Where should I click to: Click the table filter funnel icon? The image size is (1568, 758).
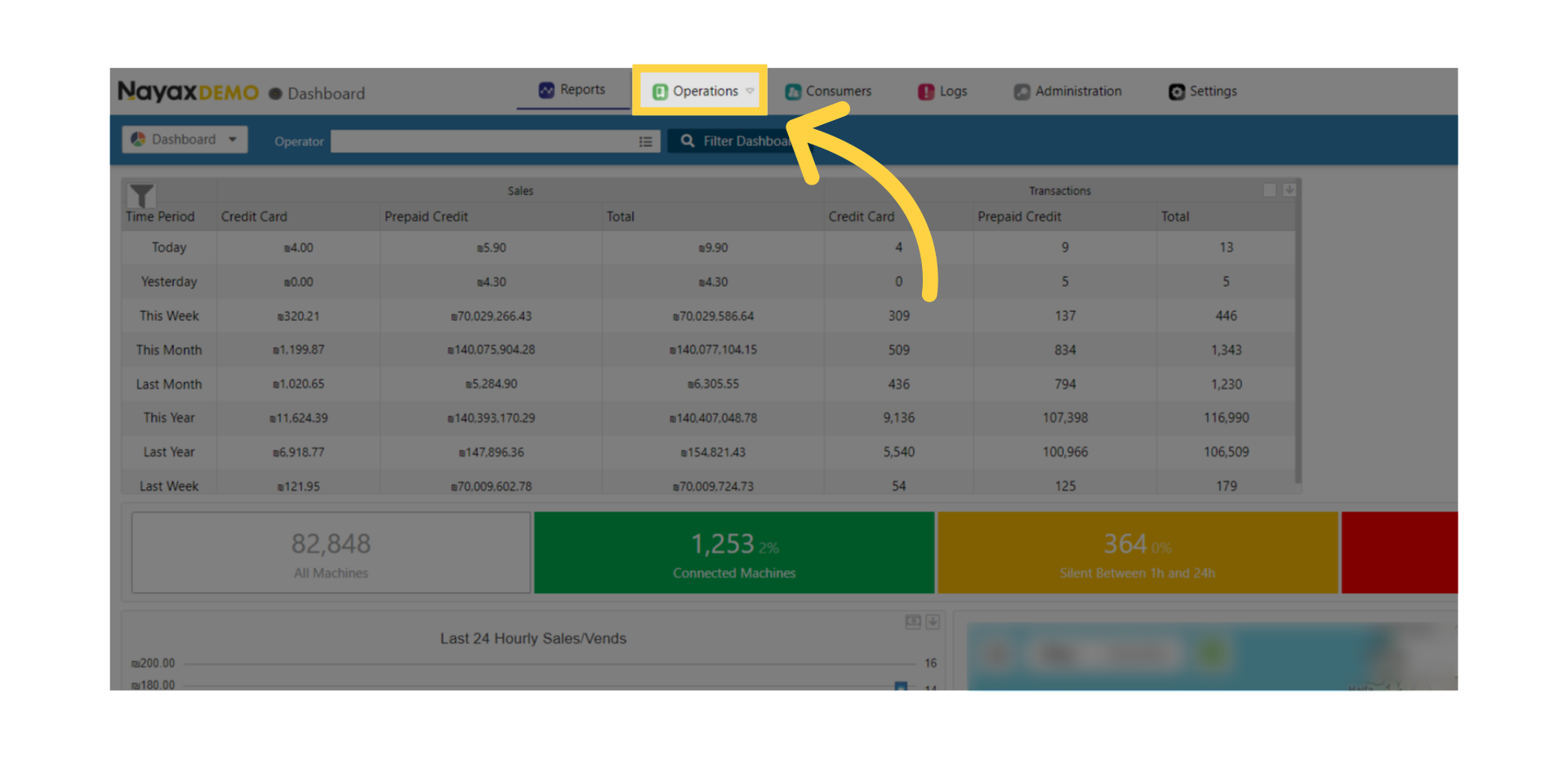pos(141,195)
